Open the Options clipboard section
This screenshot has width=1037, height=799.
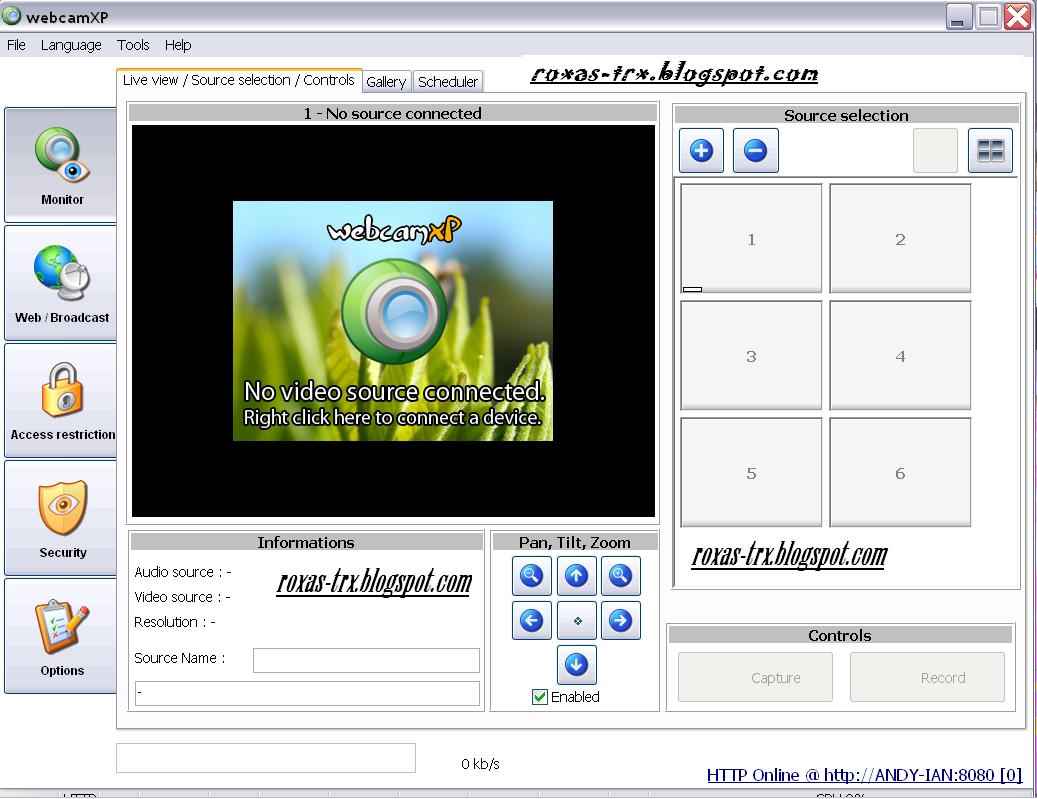tap(61, 636)
